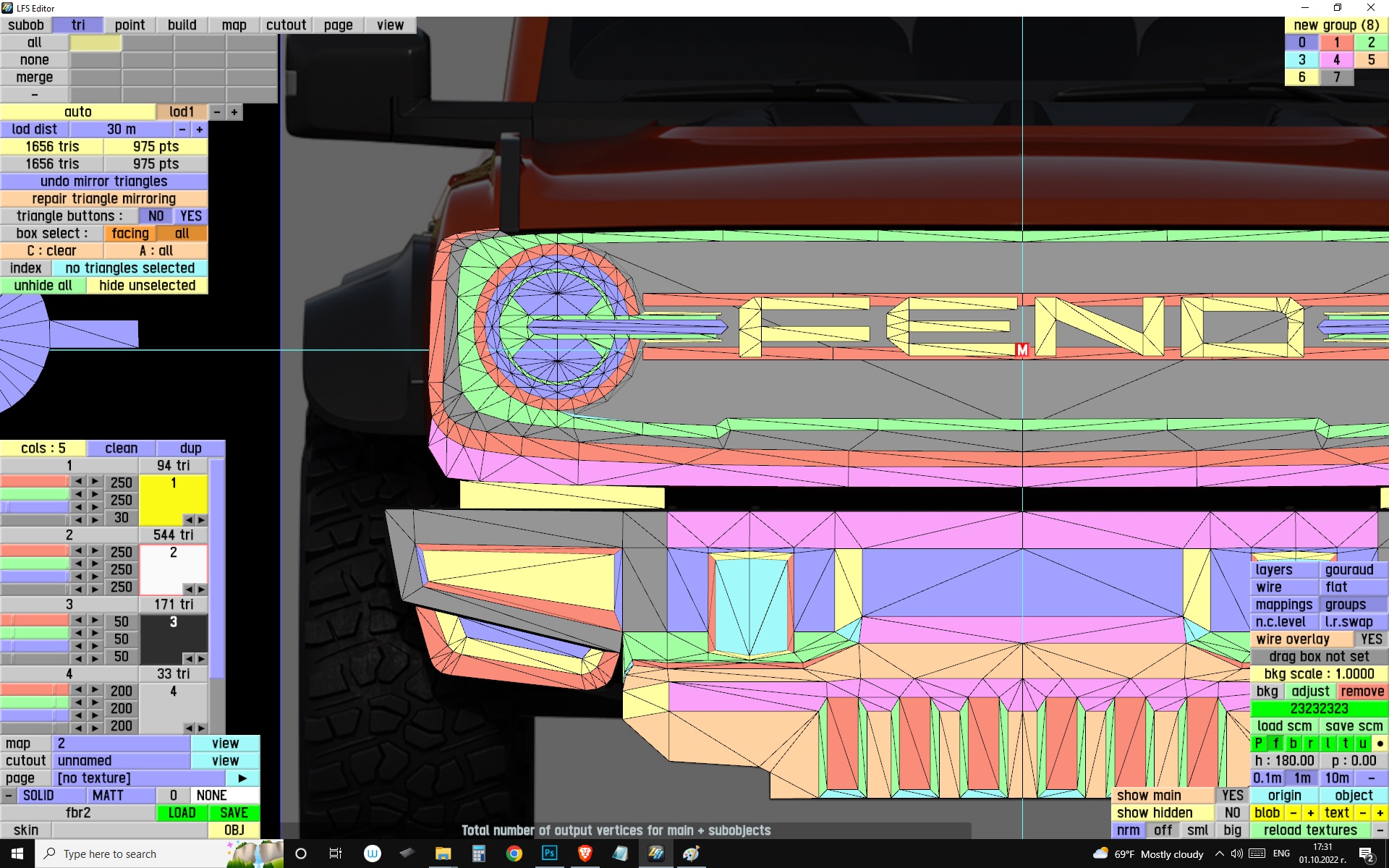Click the plus next to text size
Image resolution: width=1389 pixels, height=868 pixels.
pos(1380,812)
